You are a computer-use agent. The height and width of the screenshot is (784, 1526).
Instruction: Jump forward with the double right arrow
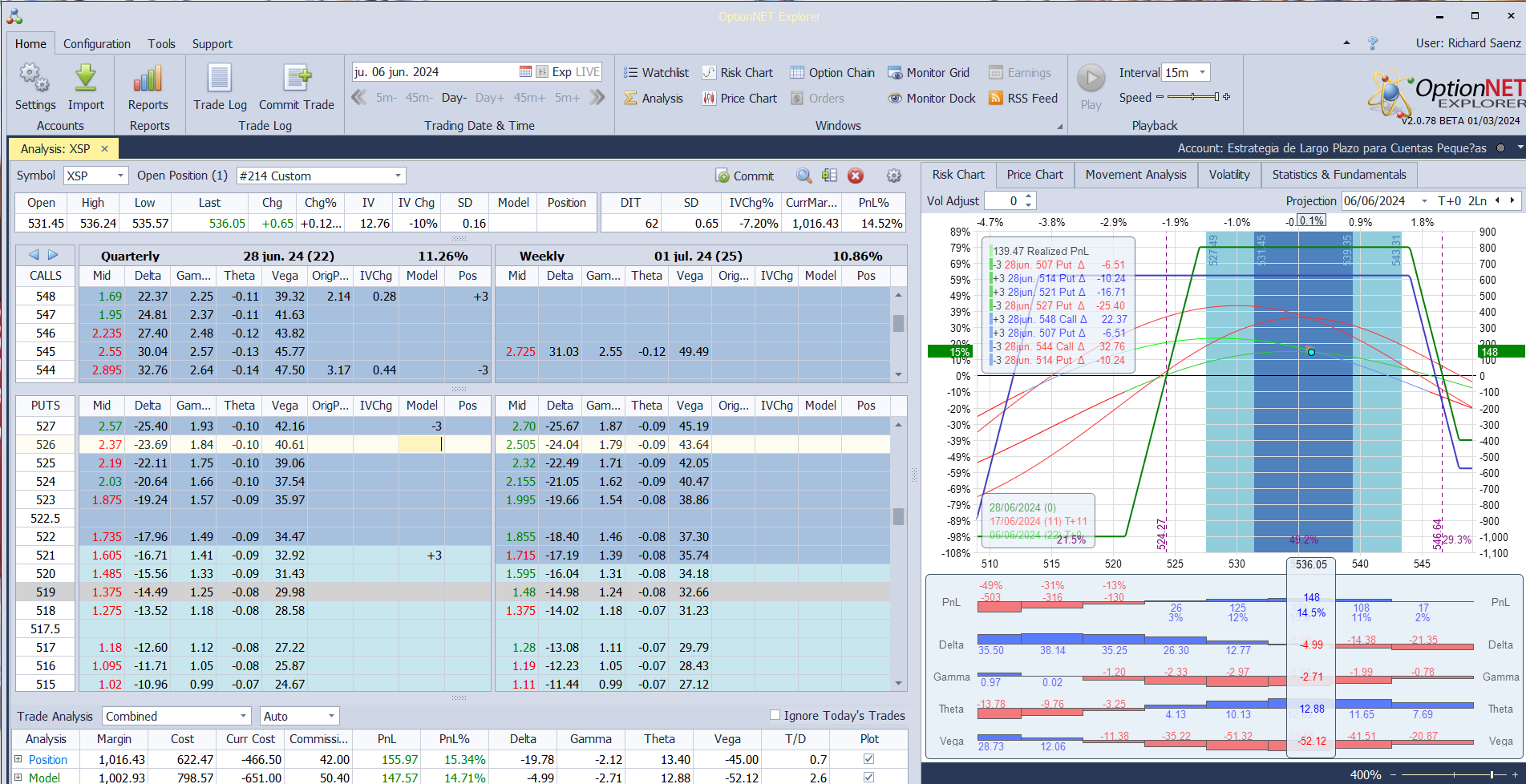tap(597, 97)
